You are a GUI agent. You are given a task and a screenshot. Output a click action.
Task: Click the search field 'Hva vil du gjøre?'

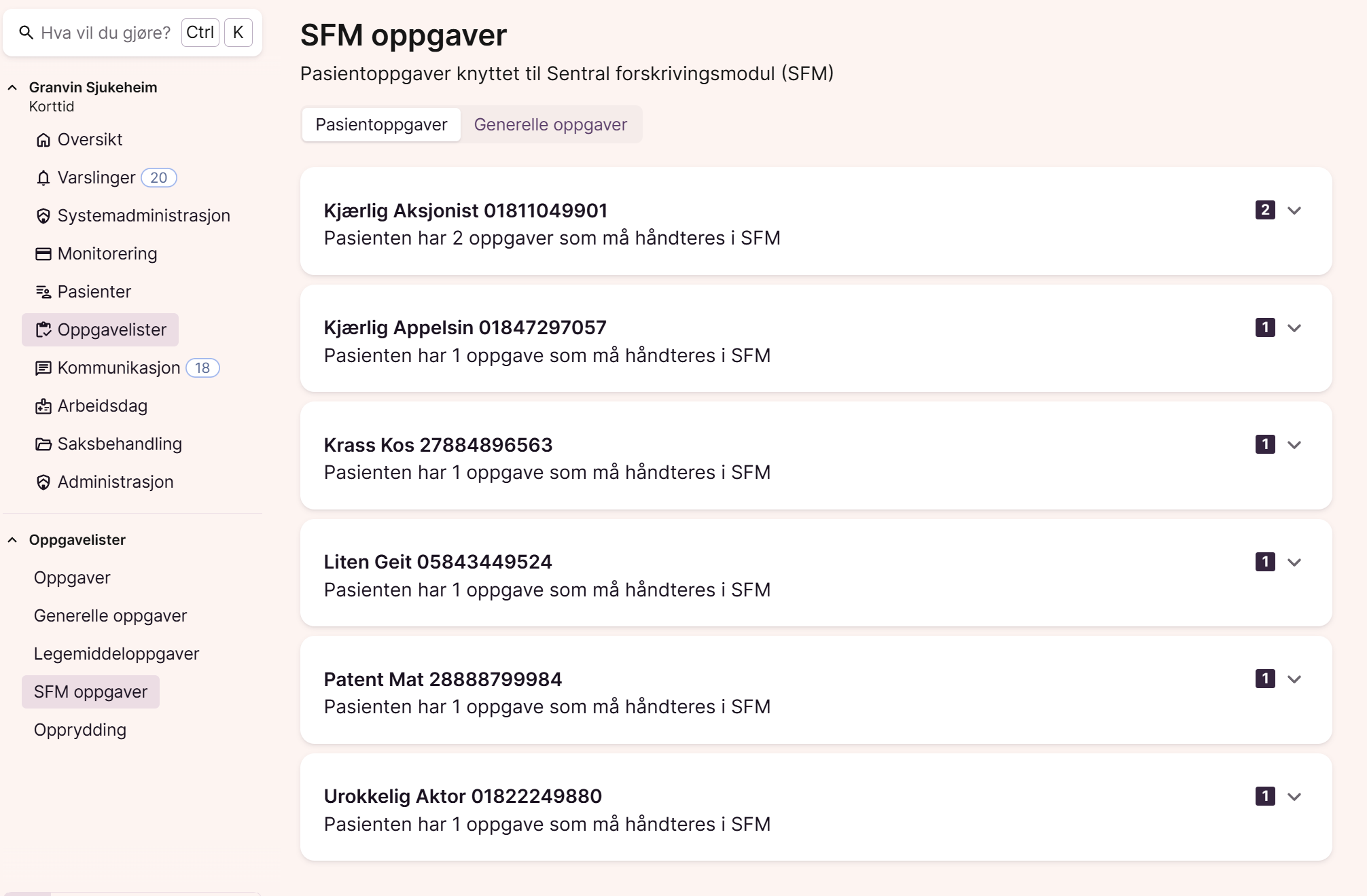pyautogui.click(x=105, y=33)
